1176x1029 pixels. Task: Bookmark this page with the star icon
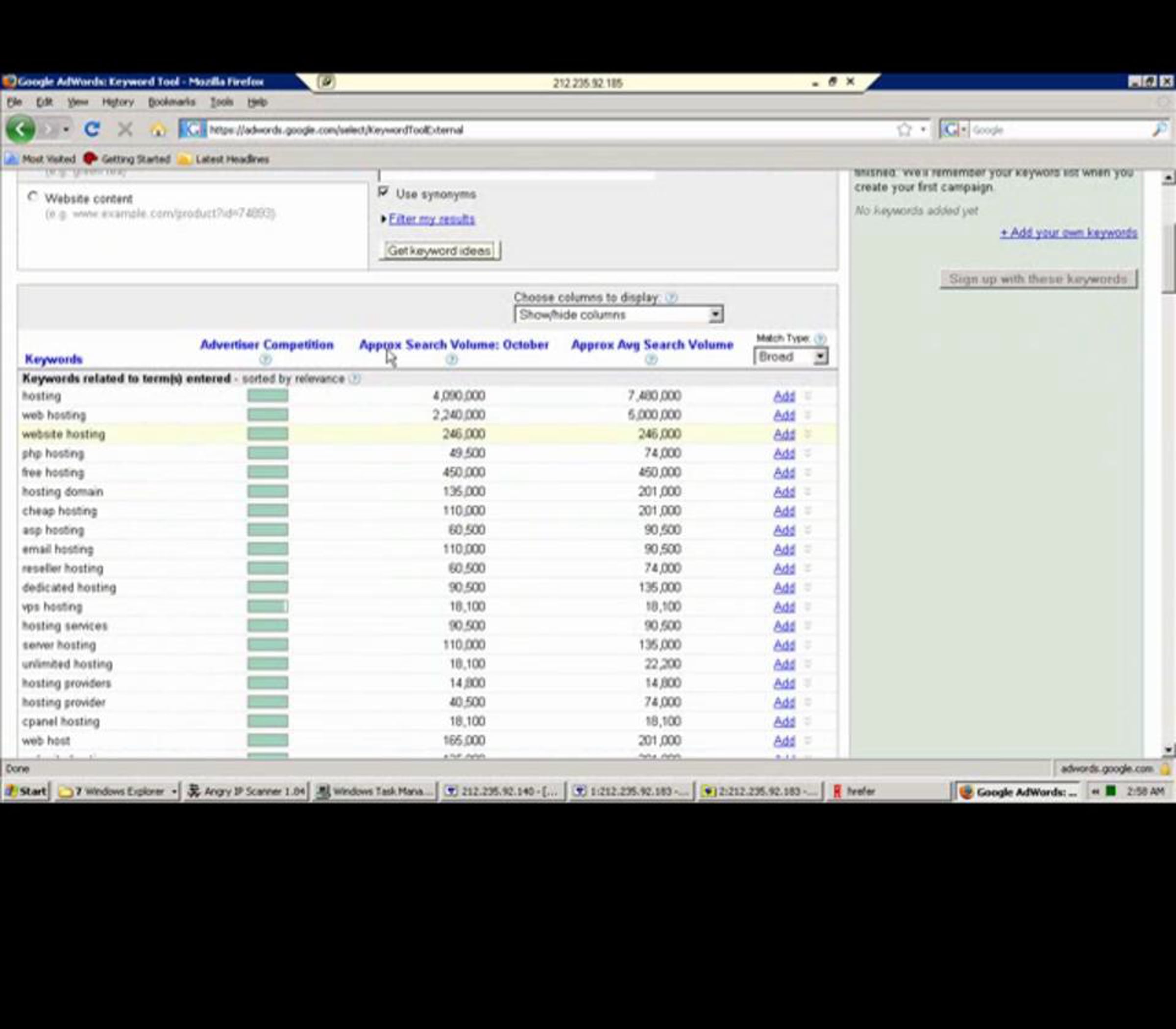[x=905, y=130]
